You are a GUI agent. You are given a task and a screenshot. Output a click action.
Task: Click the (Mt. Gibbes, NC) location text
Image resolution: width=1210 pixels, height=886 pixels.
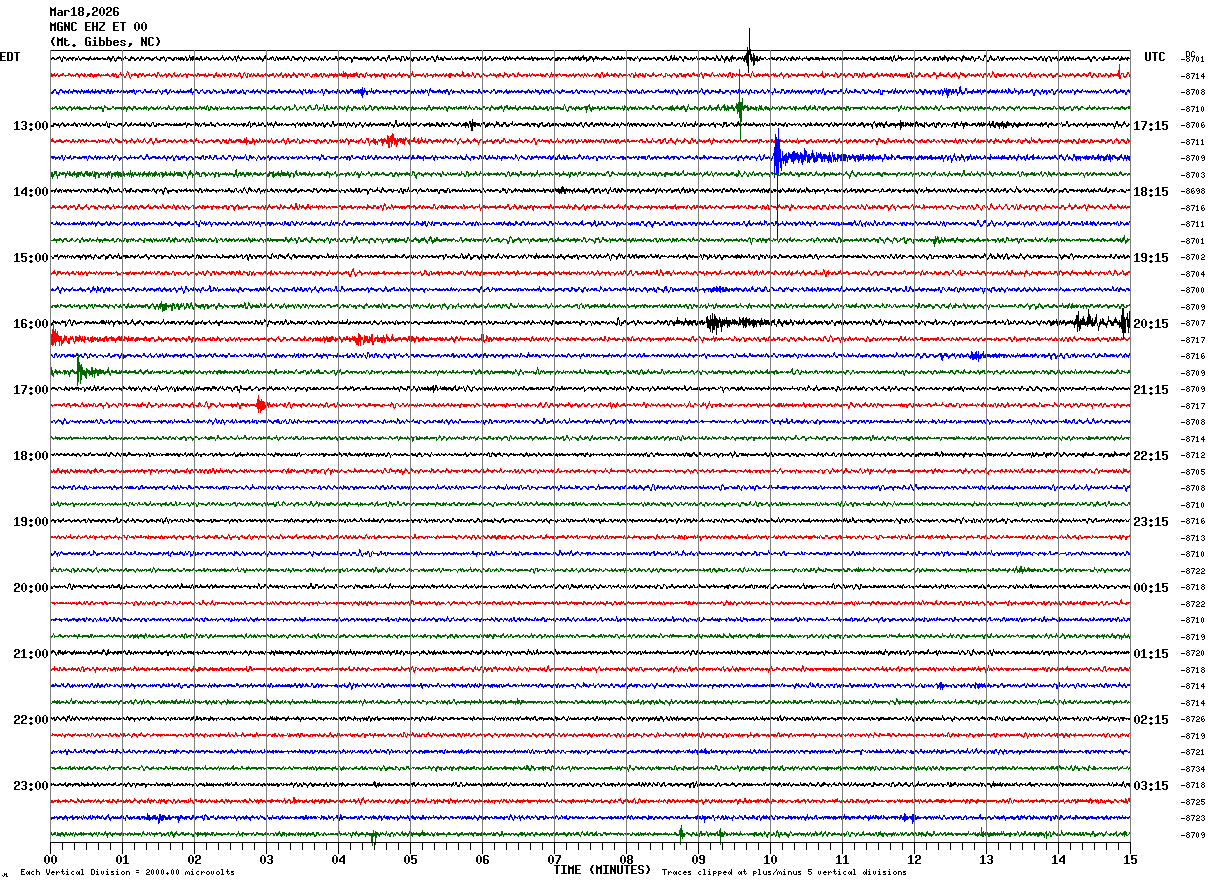(105, 42)
